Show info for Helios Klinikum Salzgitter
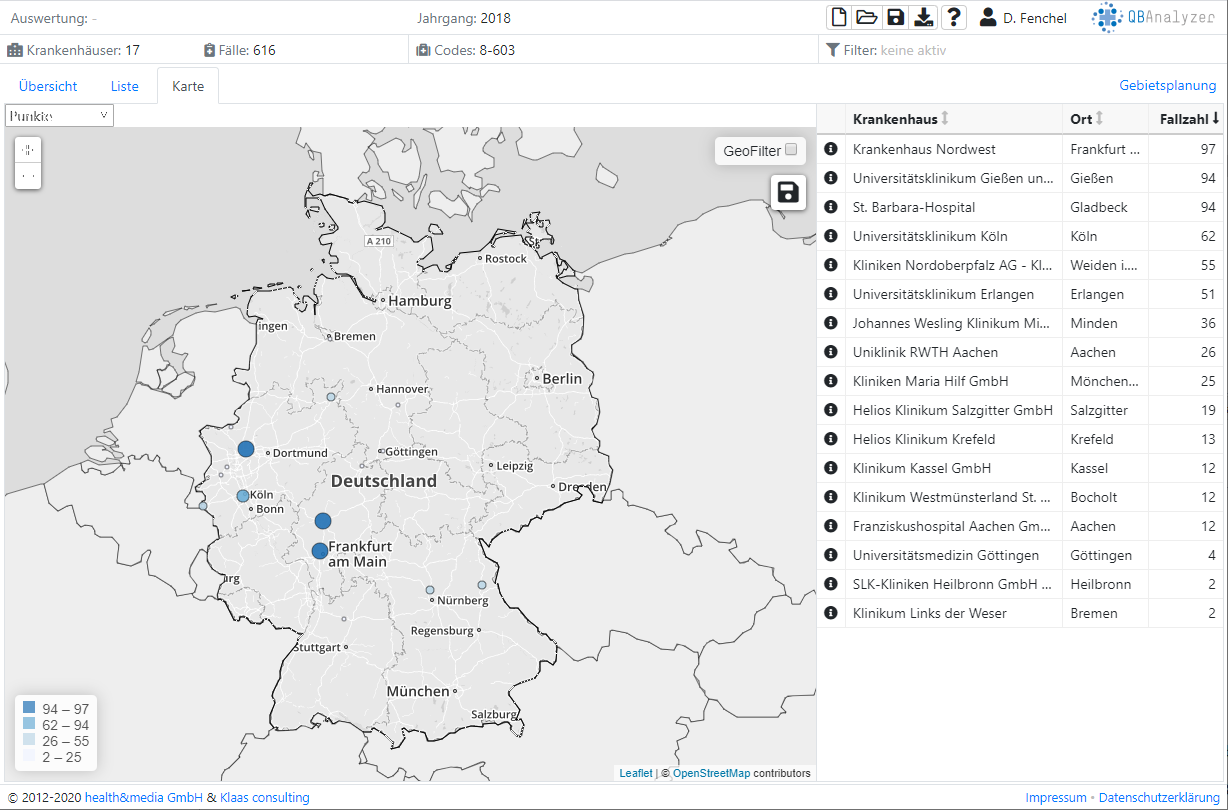 [830, 410]
